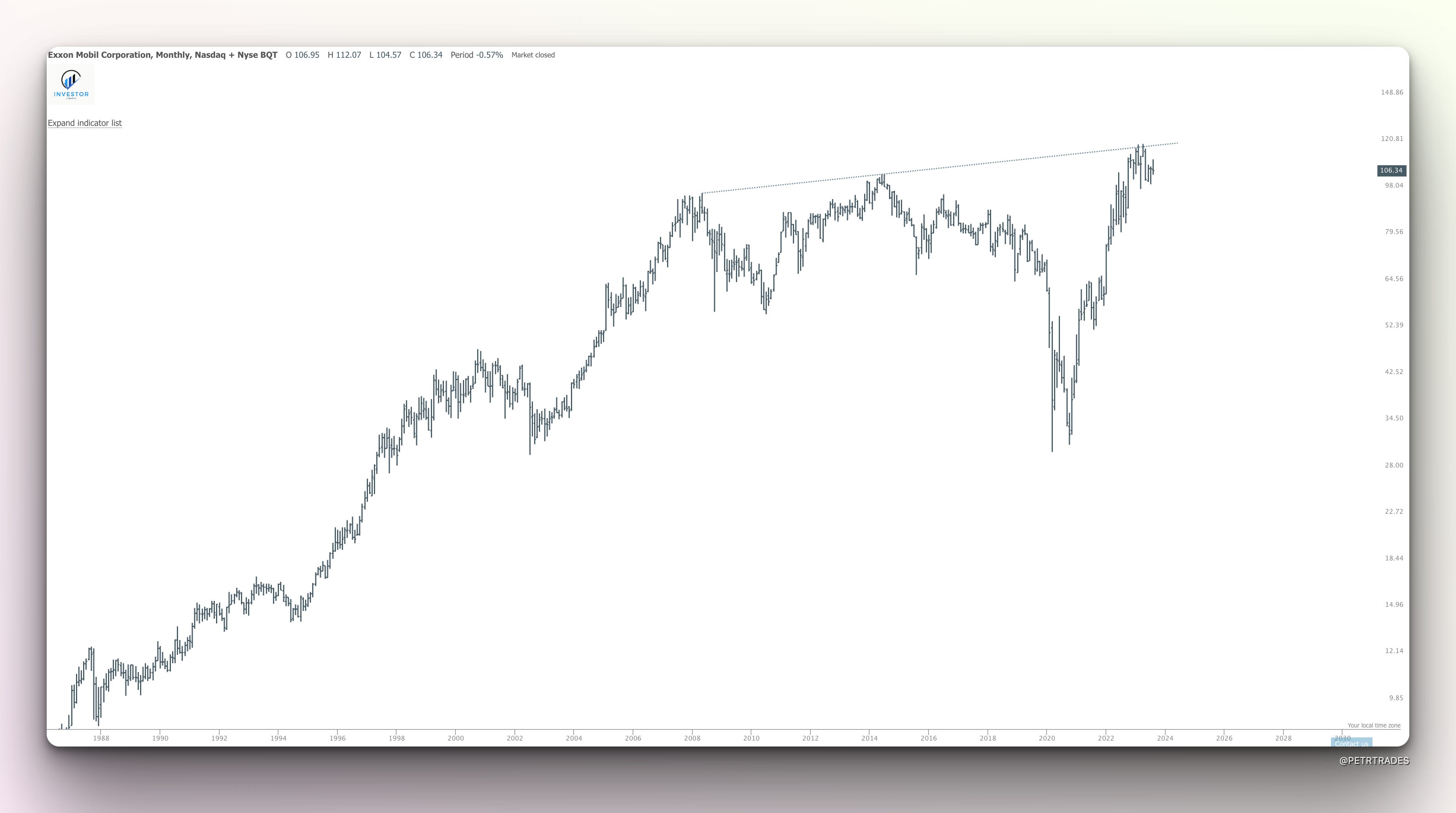This screenshot has width=1456, height=813.
Task: Click the 9.85 price axis label
Action: pyautogui.click(x=1396, y=698)
